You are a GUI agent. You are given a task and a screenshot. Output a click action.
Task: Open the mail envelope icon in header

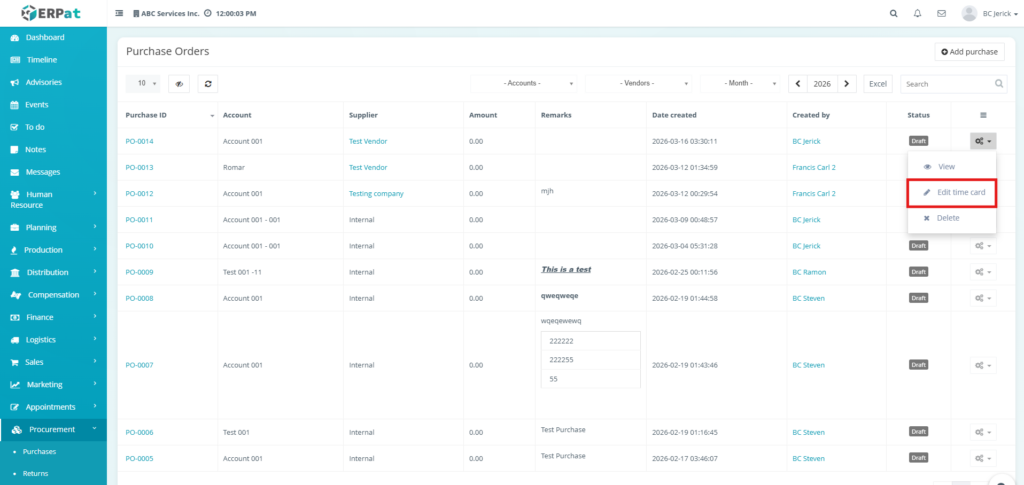(x=941, y=14)
